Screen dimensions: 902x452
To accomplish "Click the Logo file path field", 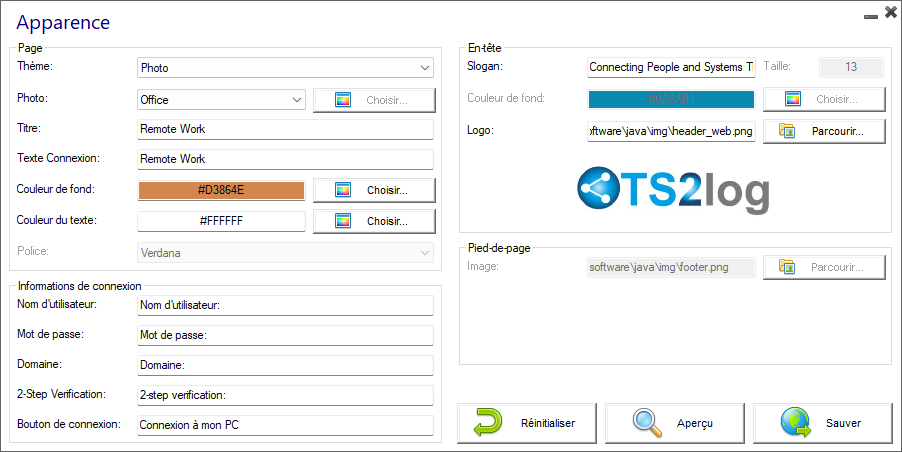I will [670, 131].
